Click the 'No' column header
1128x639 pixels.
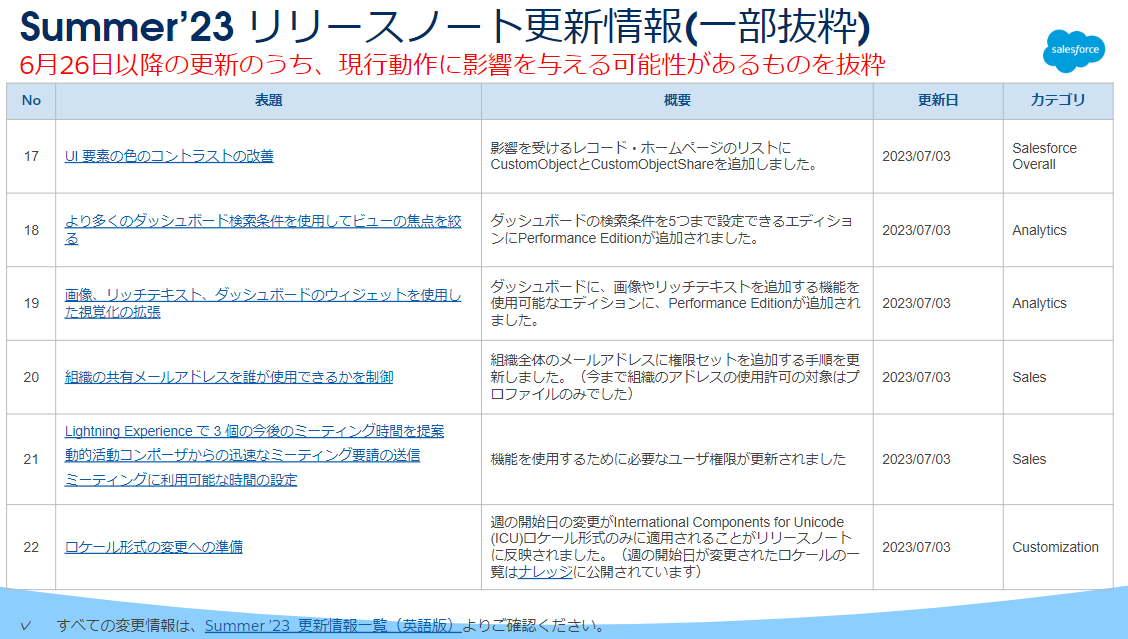click(x=31, y=101)
